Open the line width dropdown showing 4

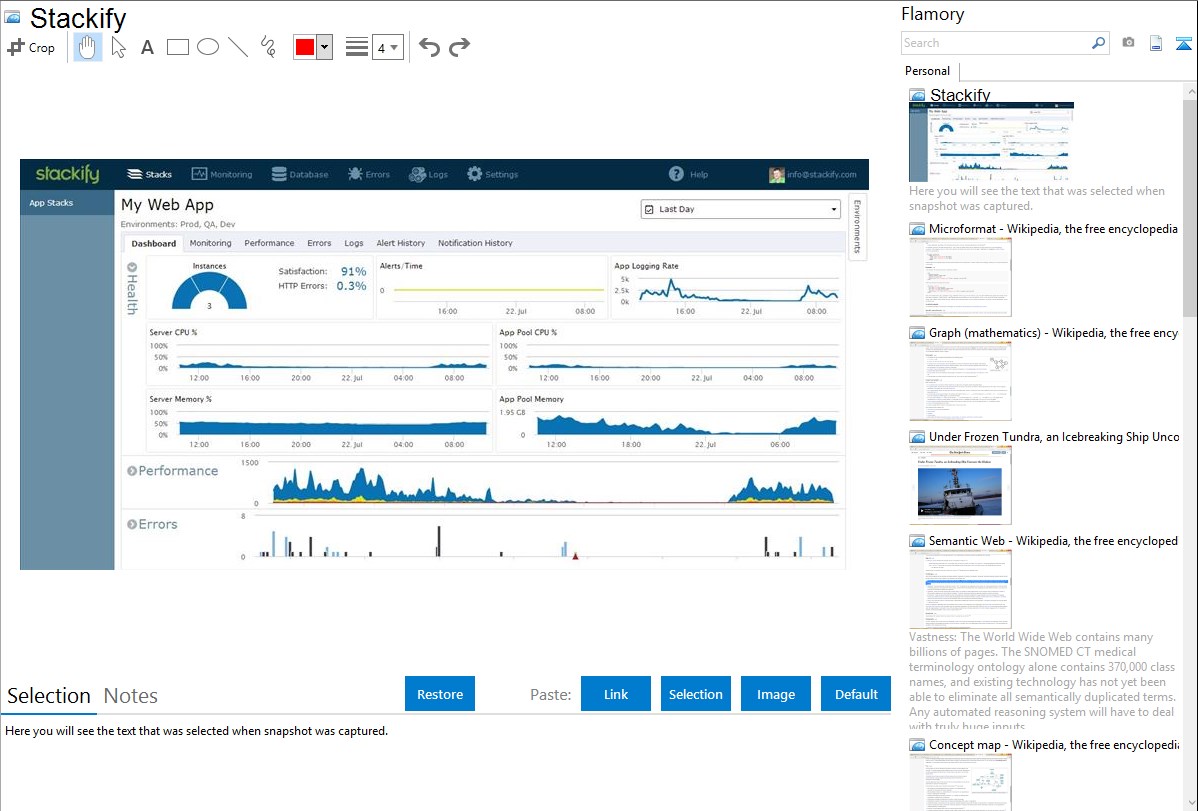click(387, 47)
